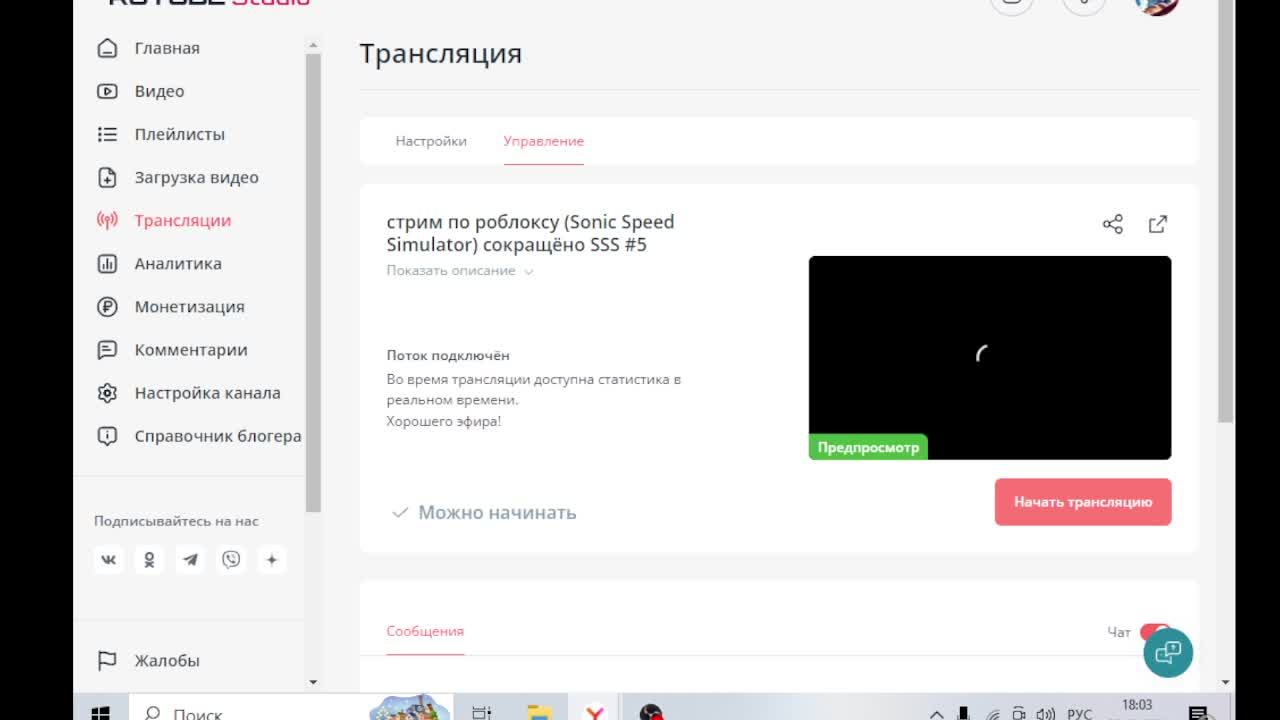This screenshot has width=1280, height=720.
Task: Follow on Odnoklassniki social icon
Action: pos(149,560)
